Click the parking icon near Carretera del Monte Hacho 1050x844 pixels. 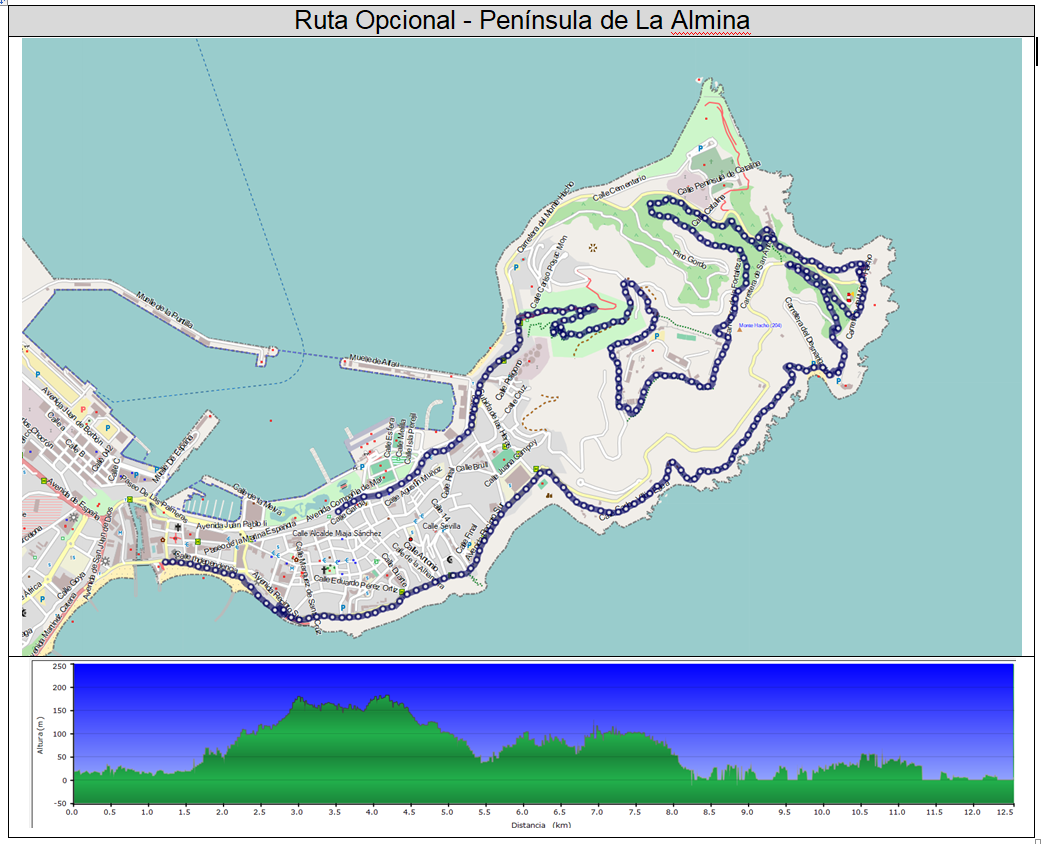(x=515, y=268)
